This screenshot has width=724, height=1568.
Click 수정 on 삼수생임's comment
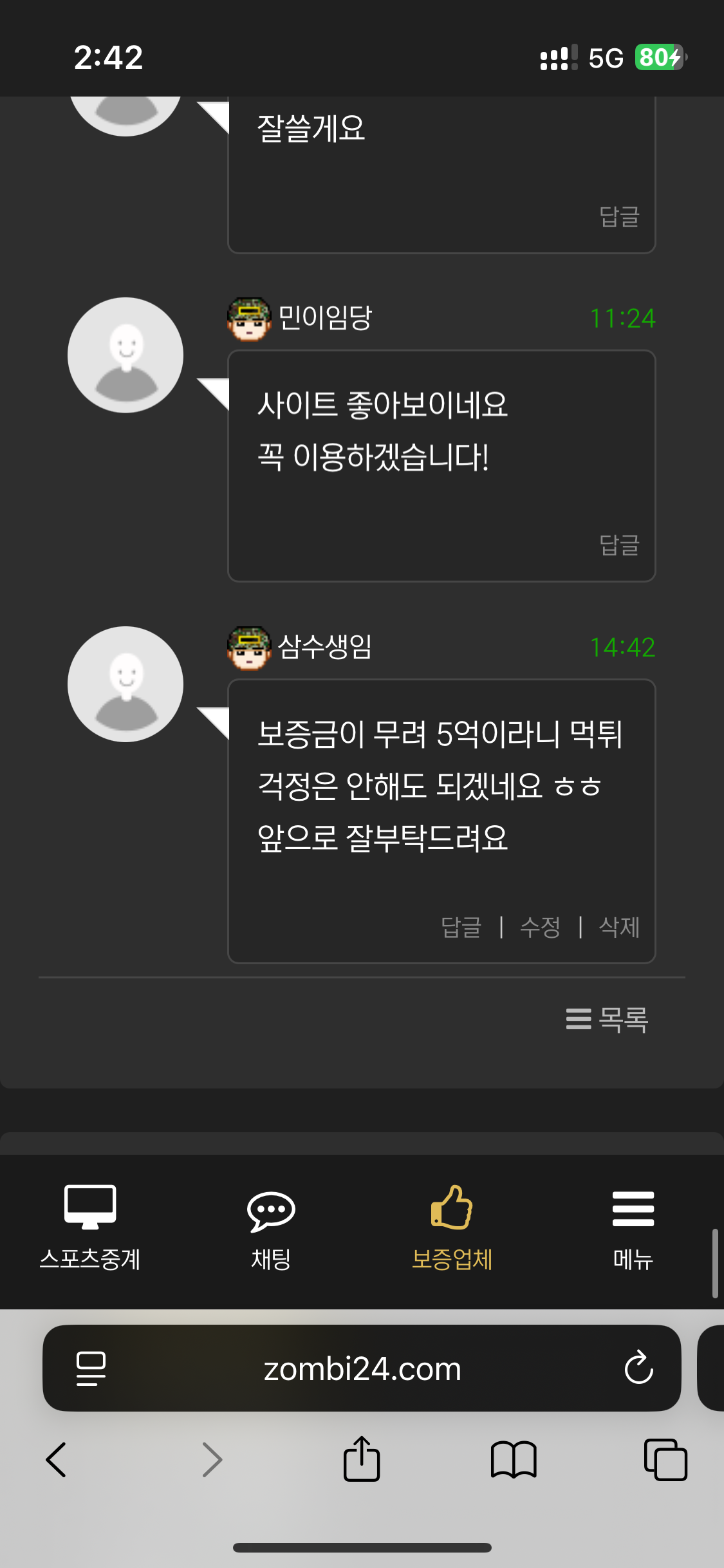(x=540, y=927)
